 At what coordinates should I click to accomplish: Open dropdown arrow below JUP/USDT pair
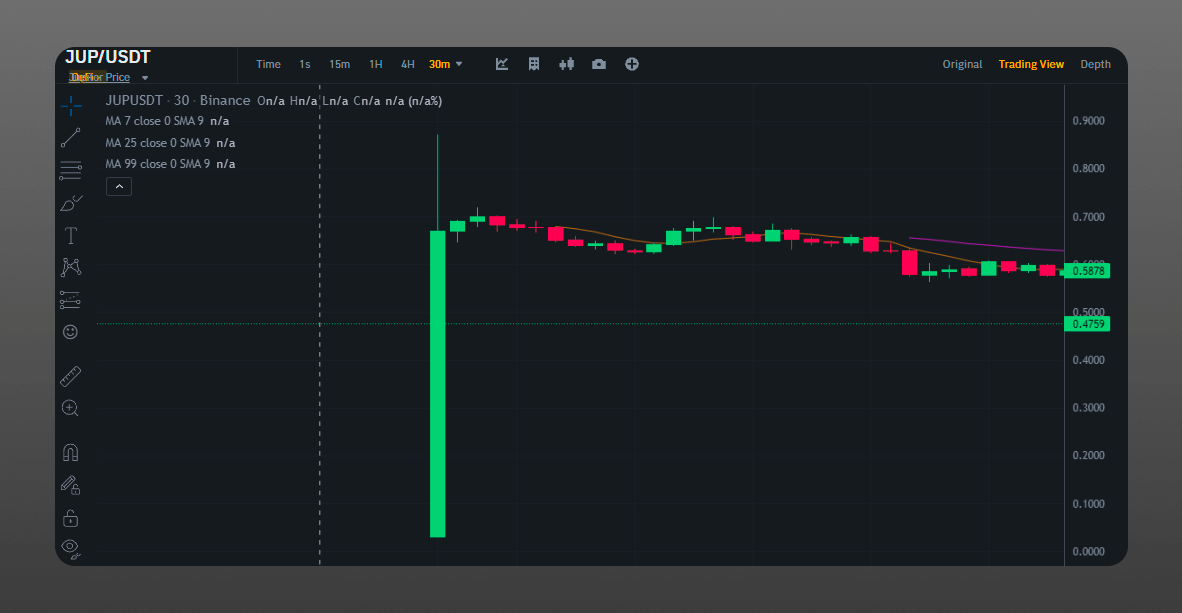tap(145, 78)
